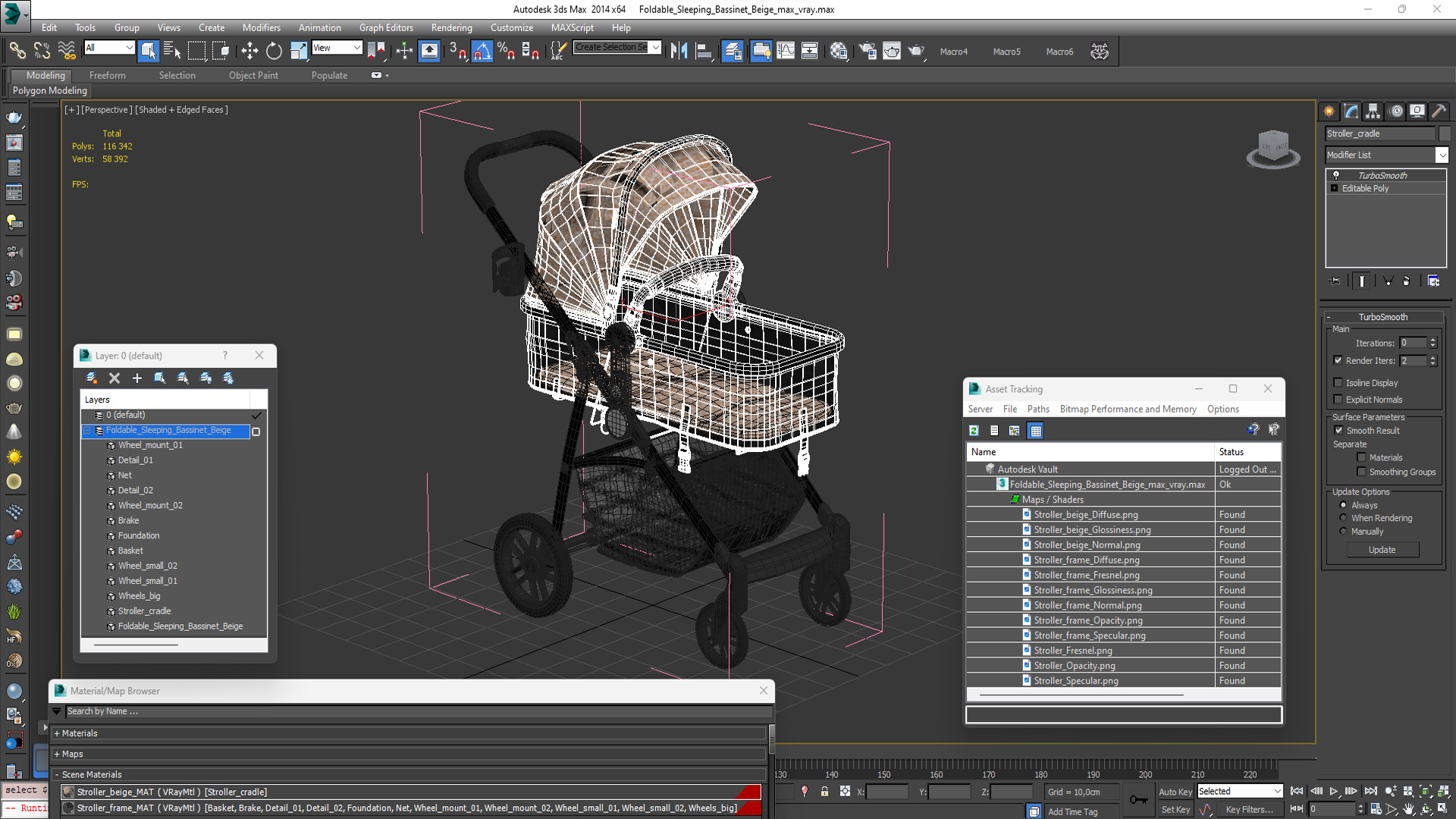Screen dimensions: 1456x819
Task: Click the Mirror tool icon
Action: 679,51
